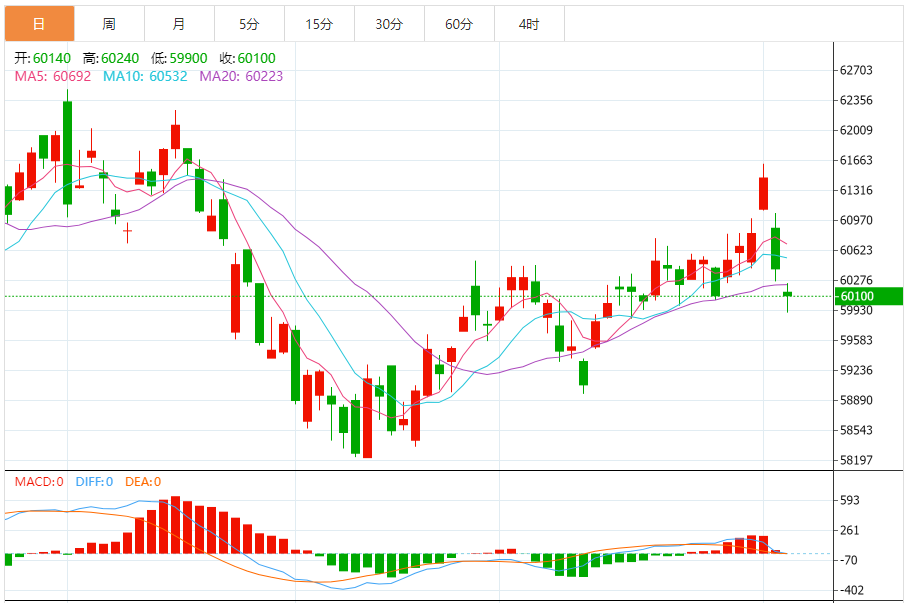Screen dimensions: 911x603
Task: Click the DIFF:0 indicator label
Action: tap(94, 482)
